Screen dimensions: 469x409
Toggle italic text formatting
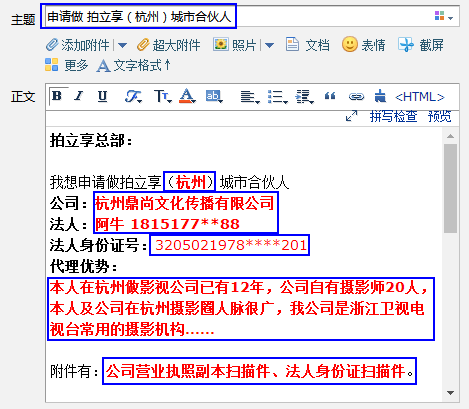[79, 96]
